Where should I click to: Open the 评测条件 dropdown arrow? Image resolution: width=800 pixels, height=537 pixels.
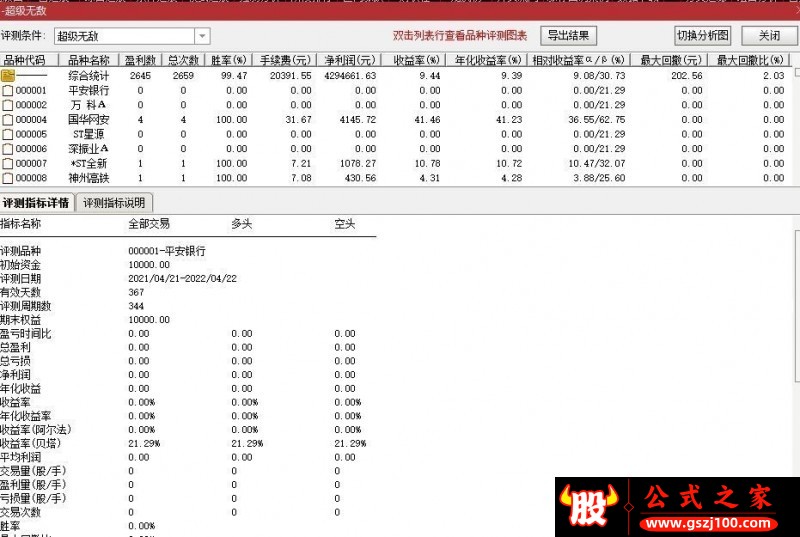tap(202, 36)
